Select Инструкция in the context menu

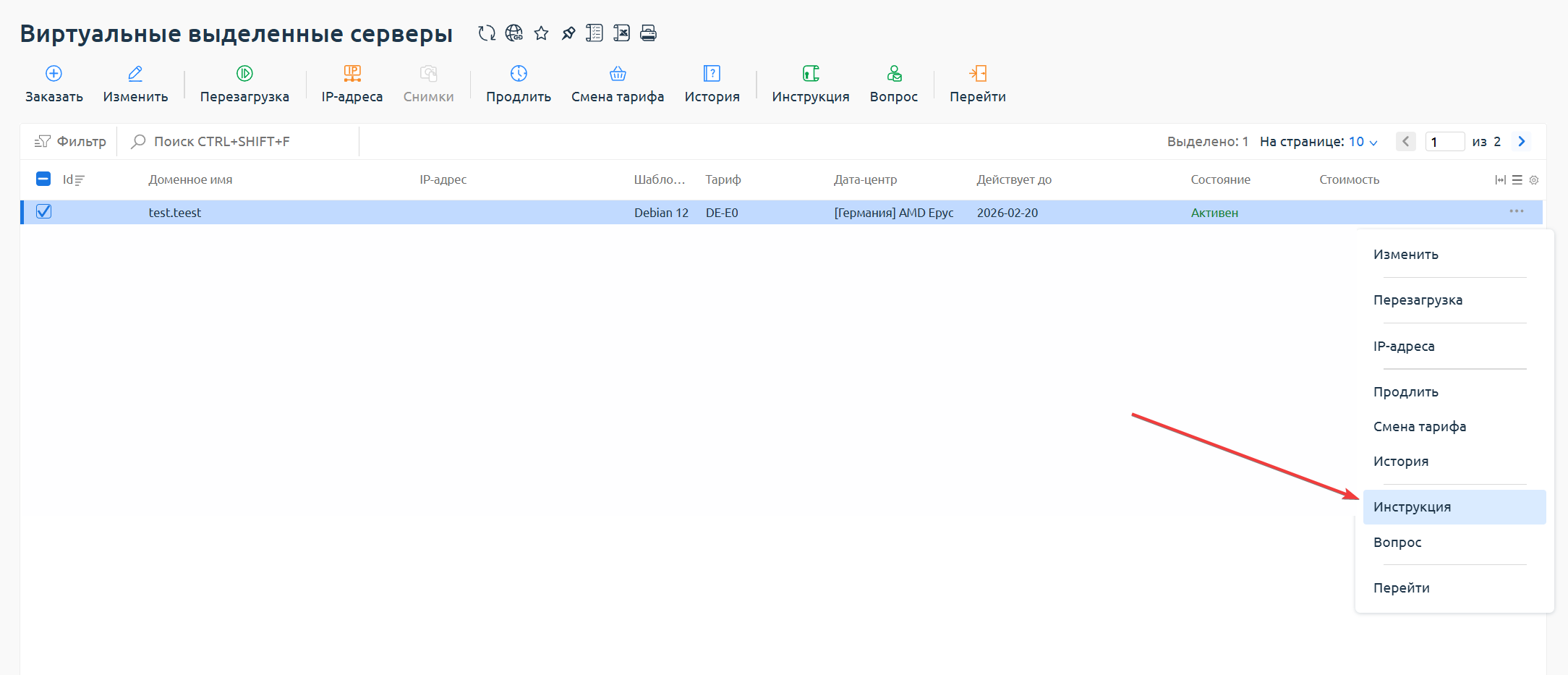coord(1412,507)
